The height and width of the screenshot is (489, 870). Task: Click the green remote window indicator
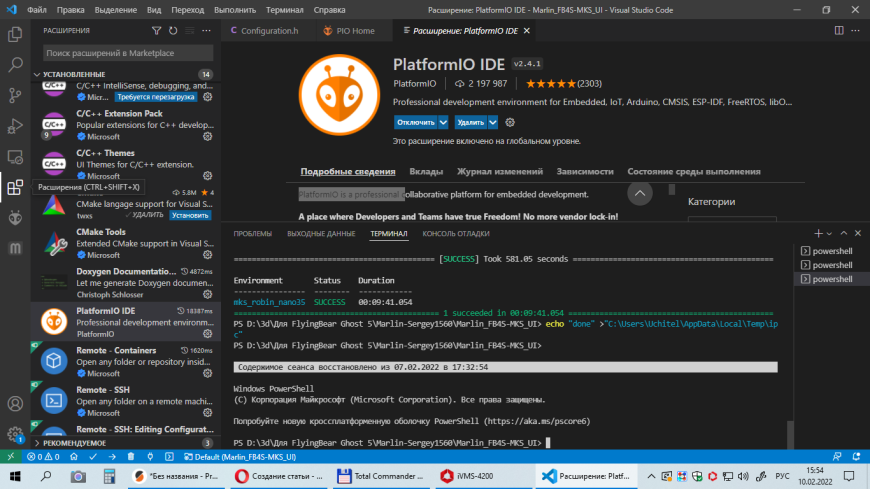pyautogui.click(x=11, y=457)
